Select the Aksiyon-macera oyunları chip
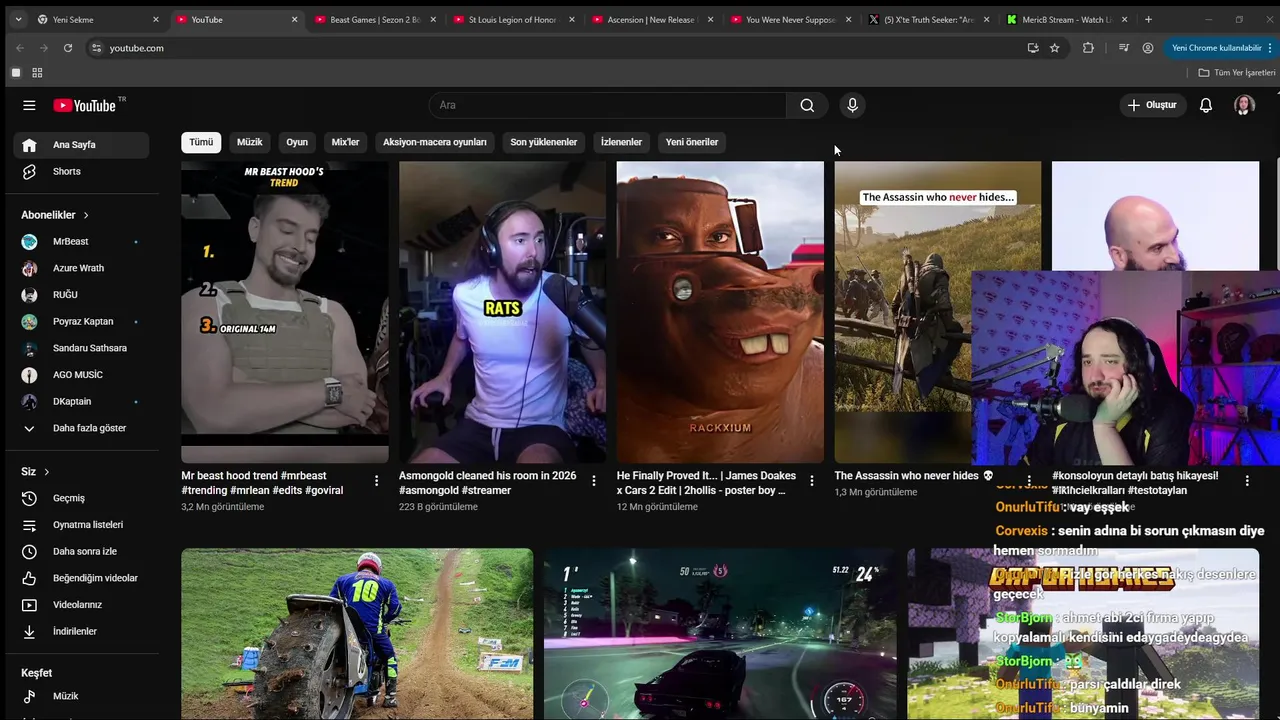The width and height of the screenshot is (1280, 720). 435,142
